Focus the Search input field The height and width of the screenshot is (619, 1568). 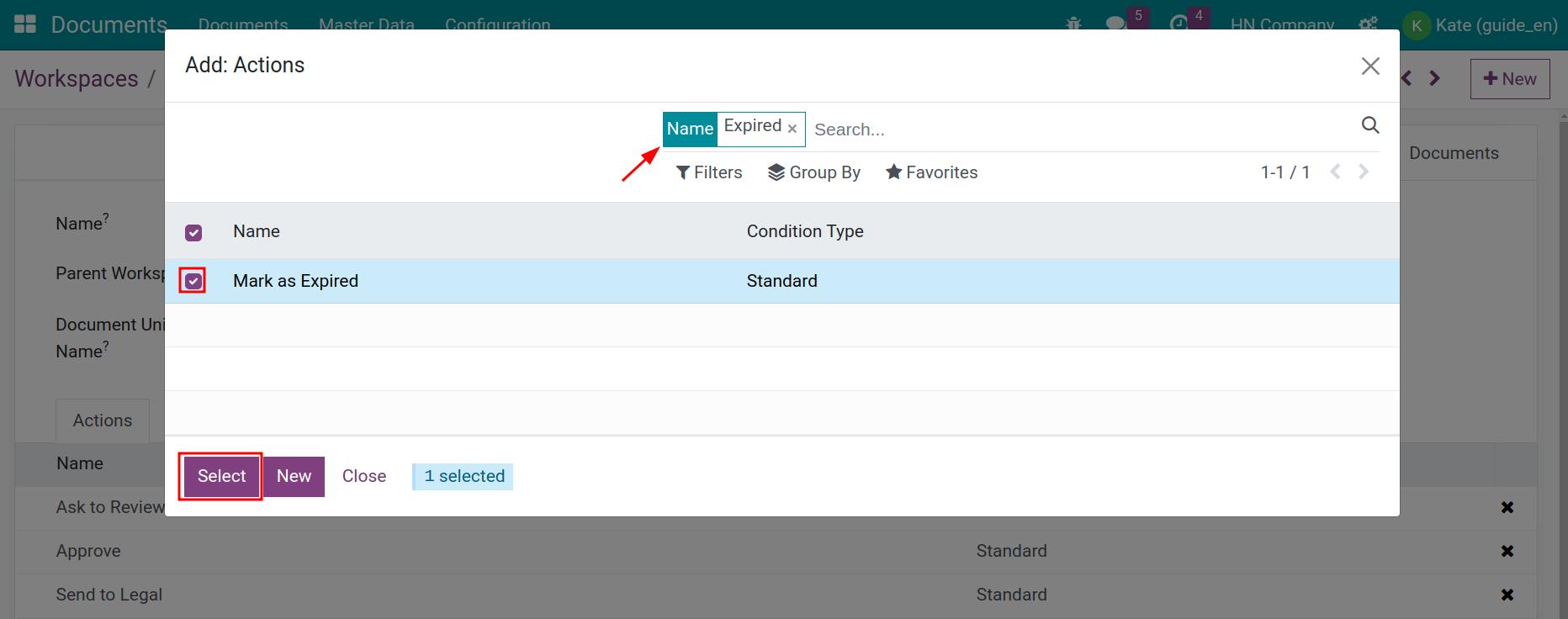(x=1081, y=130)
